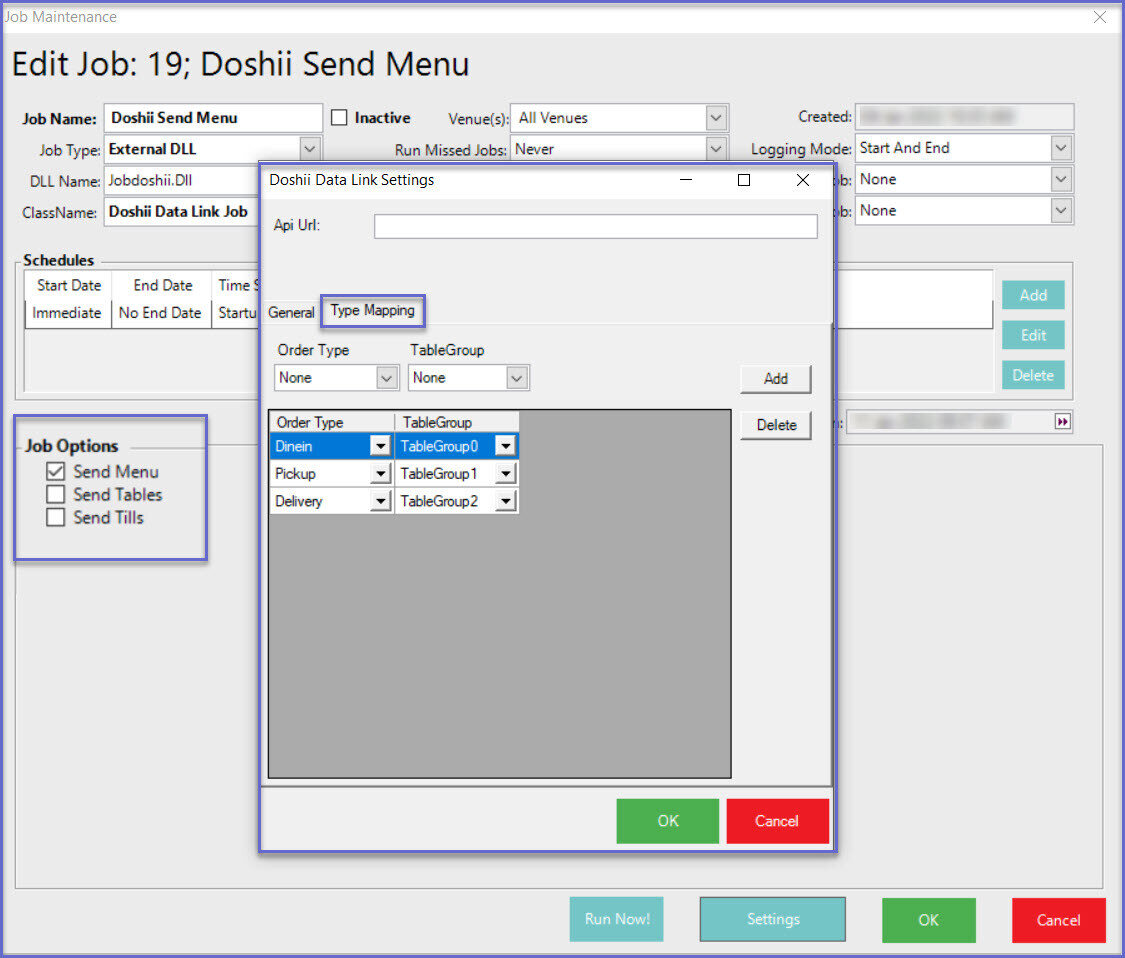Open the TableGroup2 cell dropdown arrow
Screen dimensions: 1125x958
click(506, 501)
